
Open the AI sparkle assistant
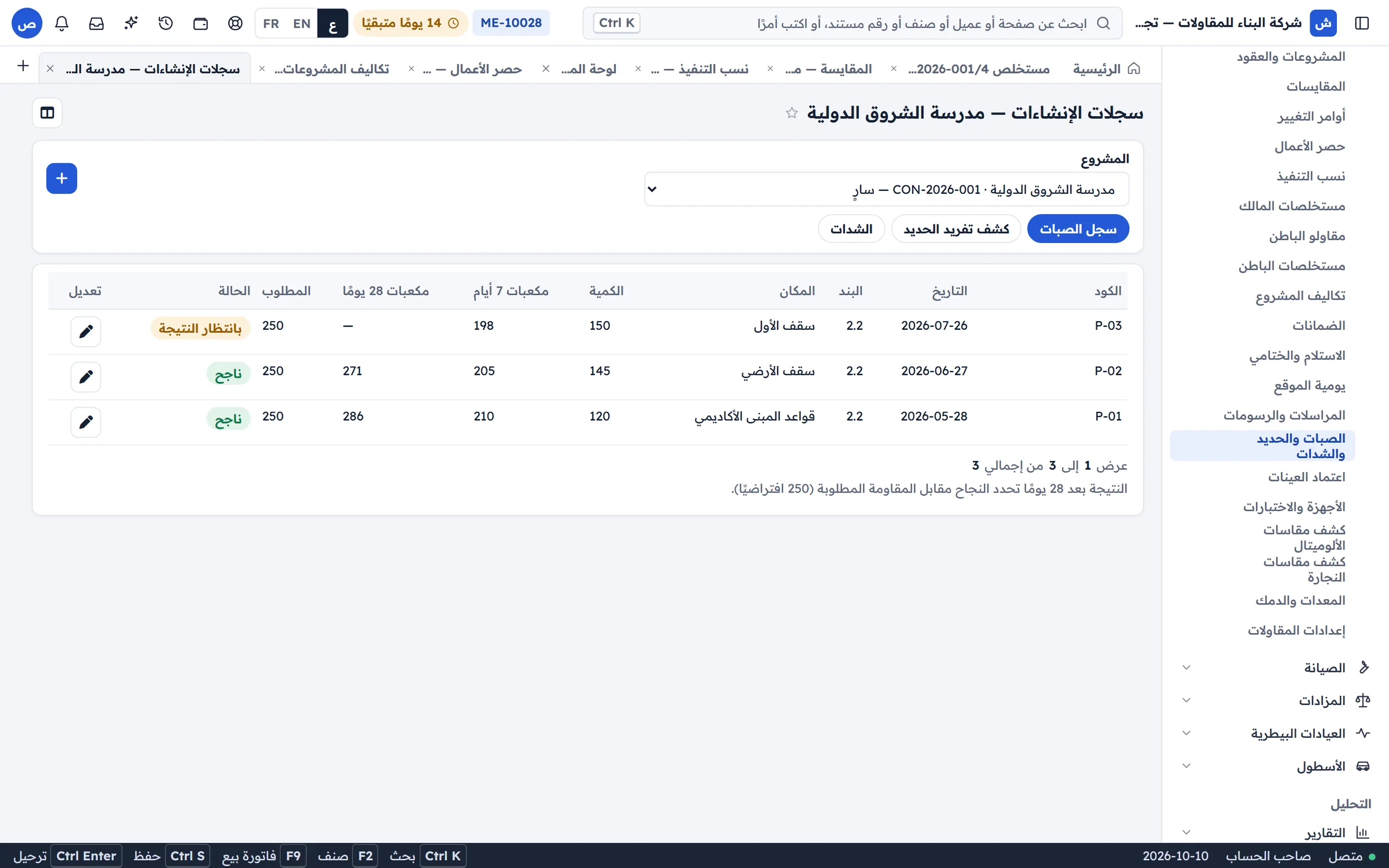click(131, 23)
